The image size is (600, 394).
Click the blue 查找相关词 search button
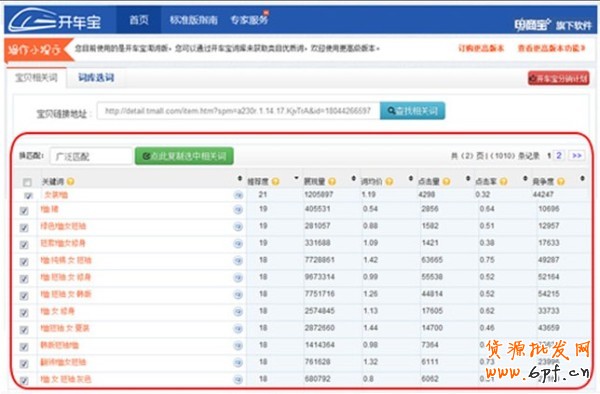pyautogui.click(x=412, y=111)
